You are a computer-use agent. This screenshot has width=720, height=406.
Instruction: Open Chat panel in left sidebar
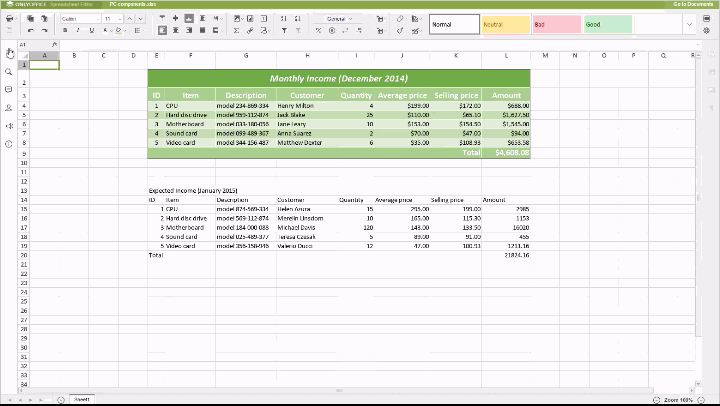tap(8, 108)
